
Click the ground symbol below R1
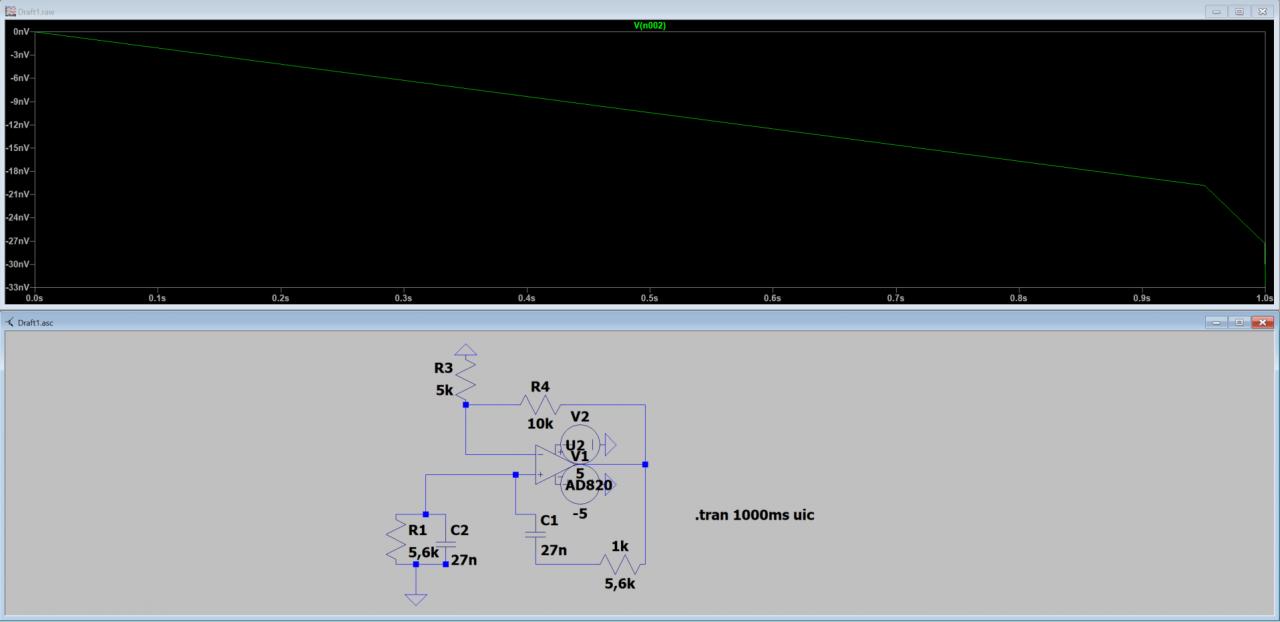[416, 599]
